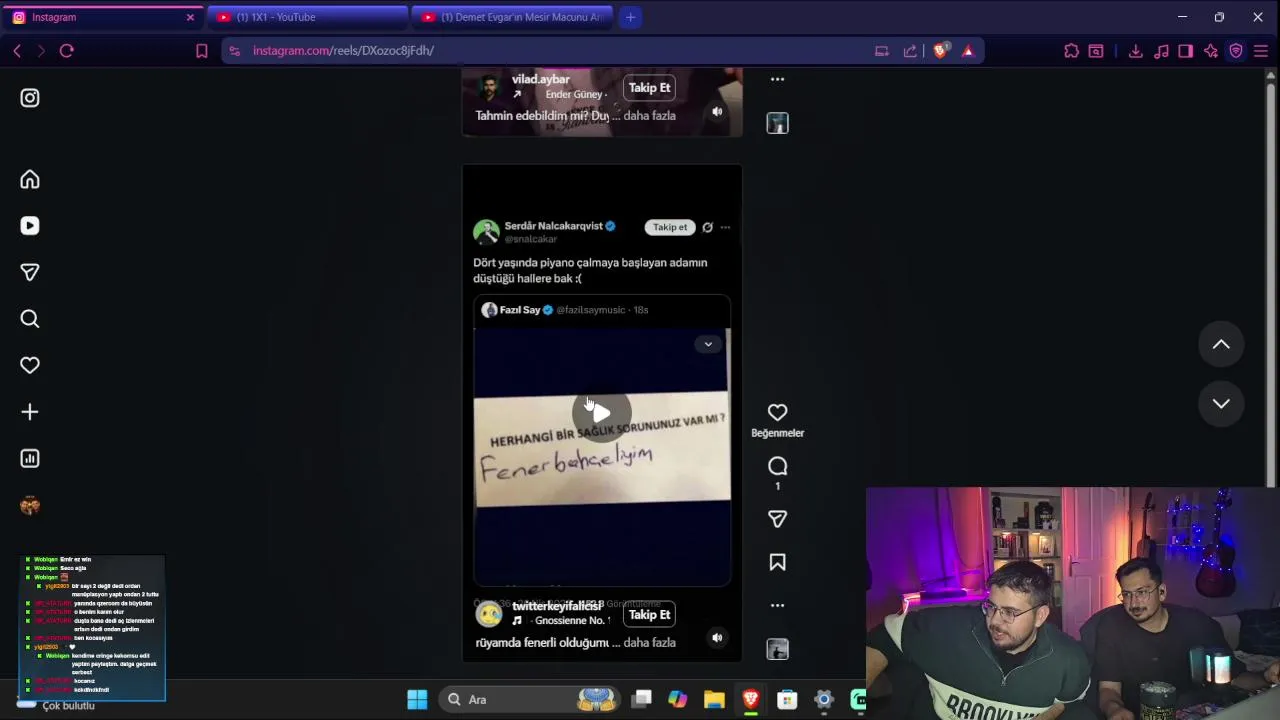Screen dimensions: 1280x720
Task: Open comments on the current reel
Action: (777, 466)
